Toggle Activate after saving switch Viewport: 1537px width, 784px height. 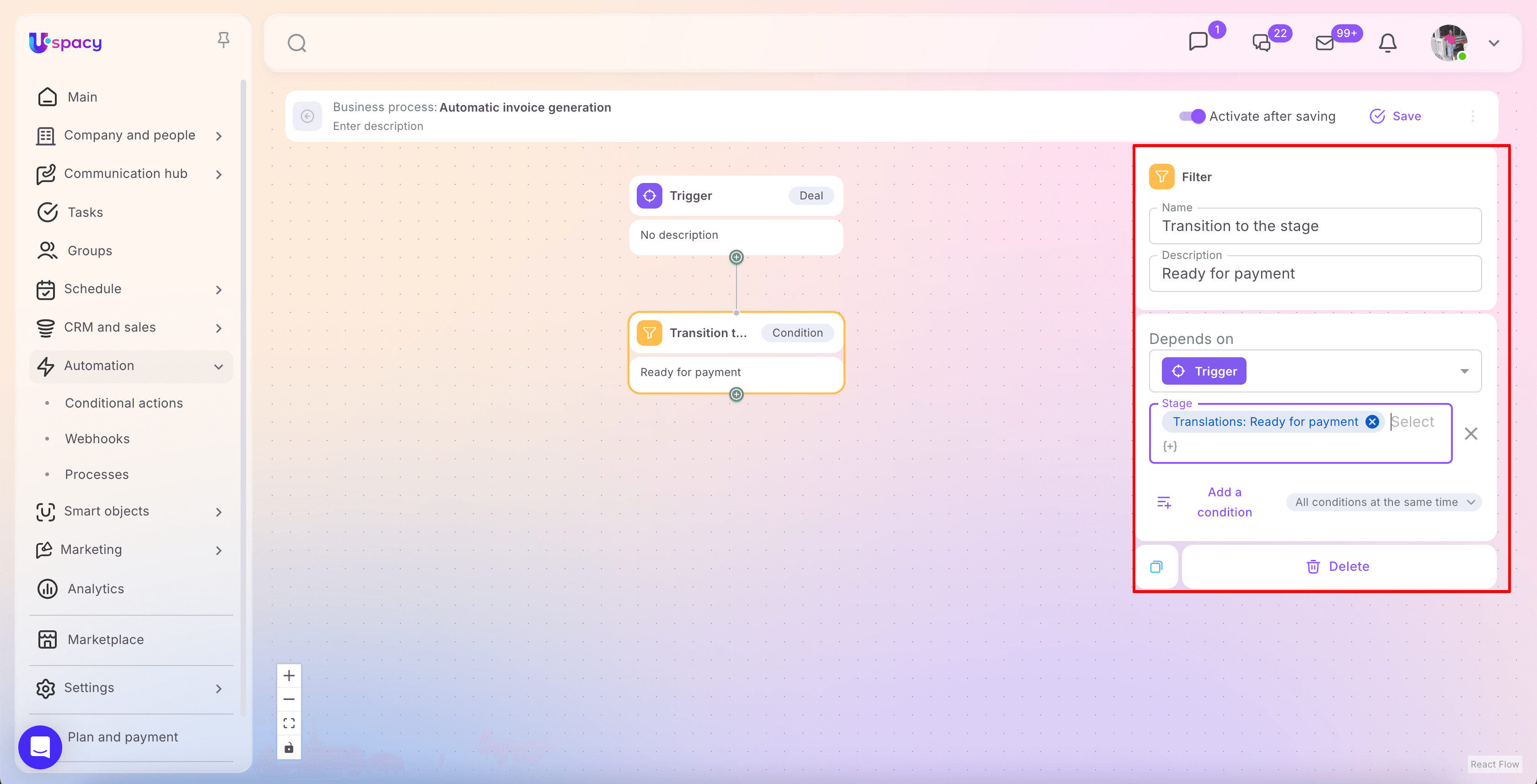(1192, 116)
